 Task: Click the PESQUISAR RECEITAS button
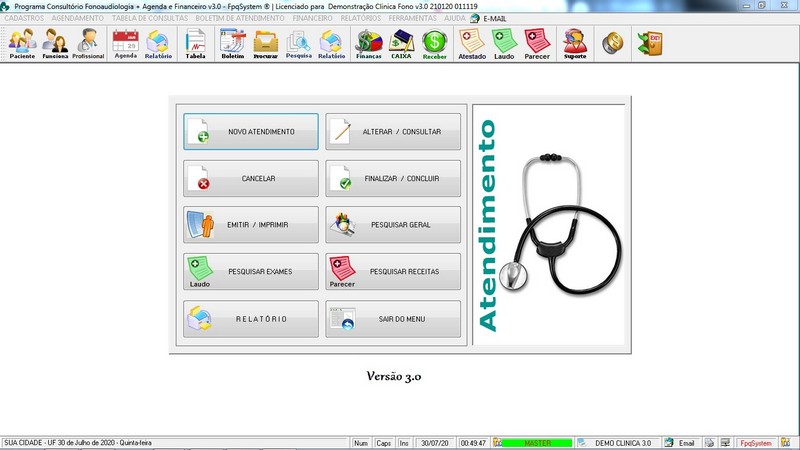tap(393, 272)
